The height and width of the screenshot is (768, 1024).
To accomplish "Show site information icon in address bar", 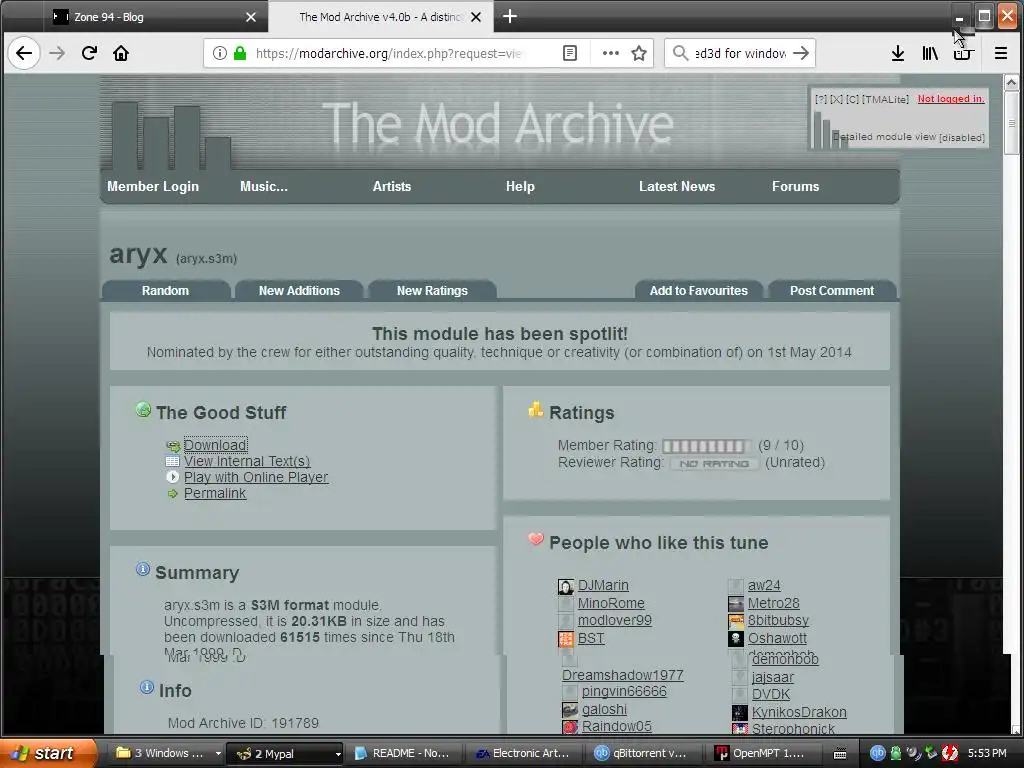I will point(219,54).
